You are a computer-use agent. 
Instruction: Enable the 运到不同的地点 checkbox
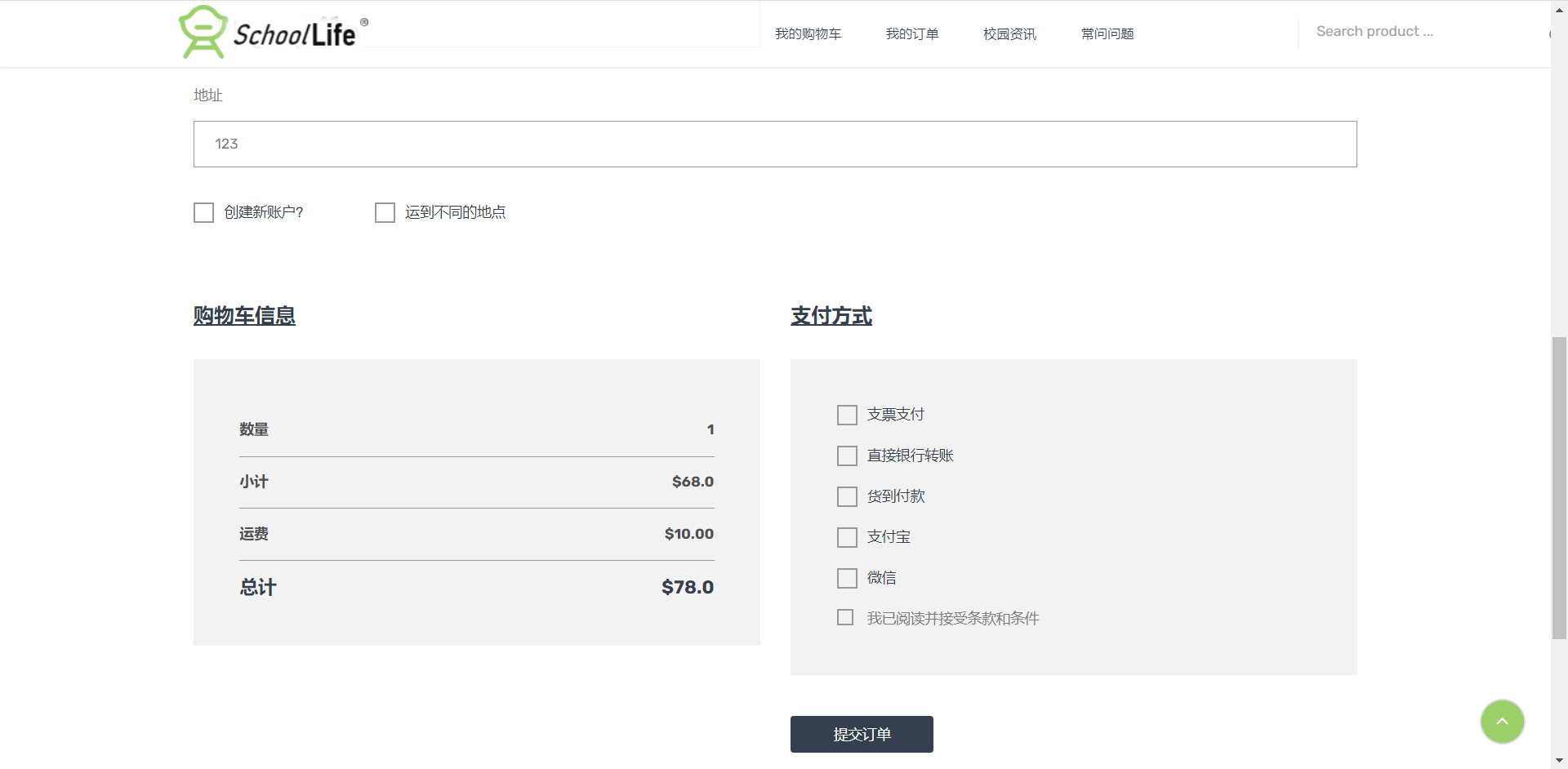[385, 213]
